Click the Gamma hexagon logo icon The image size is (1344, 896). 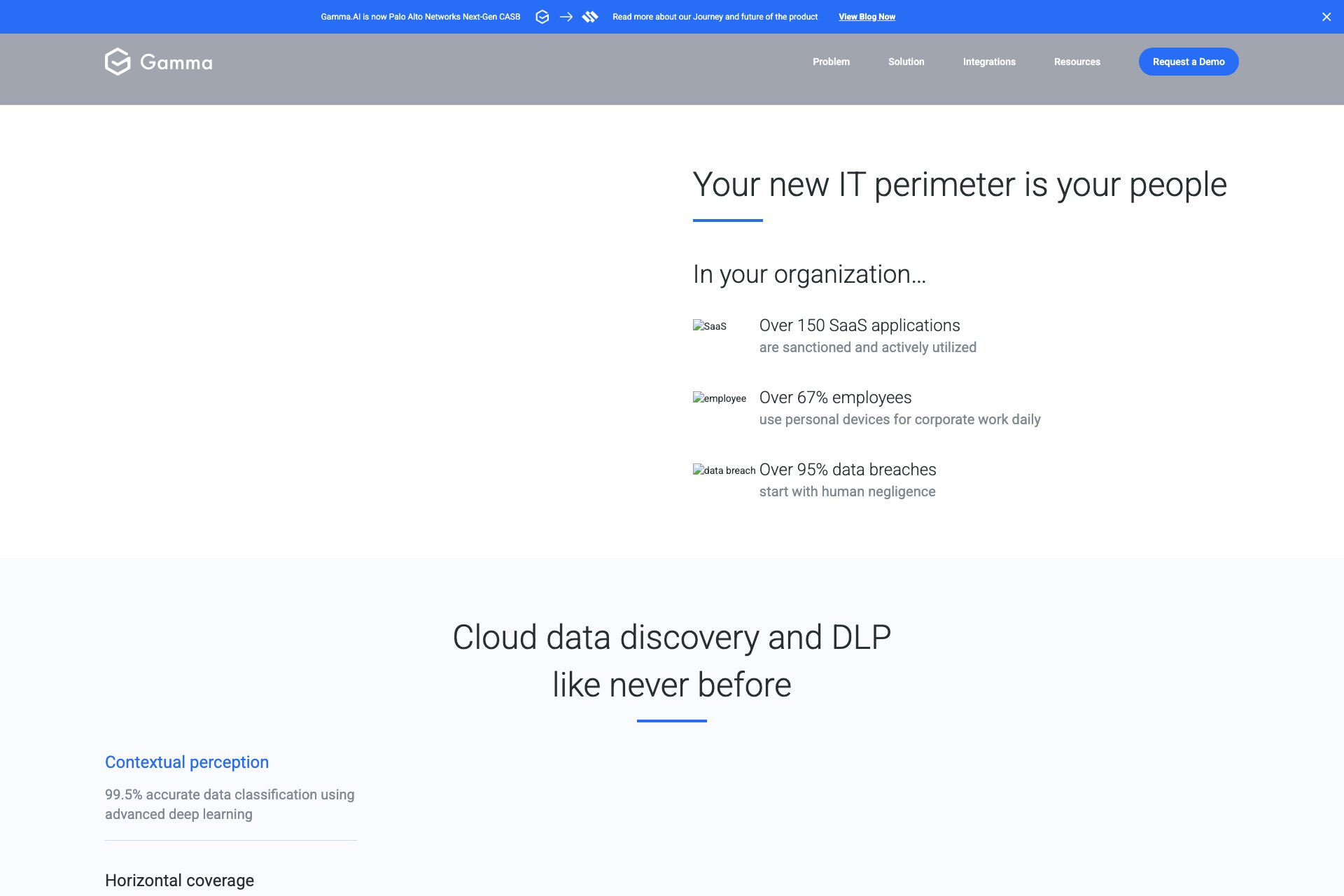(x=118, y=62)
